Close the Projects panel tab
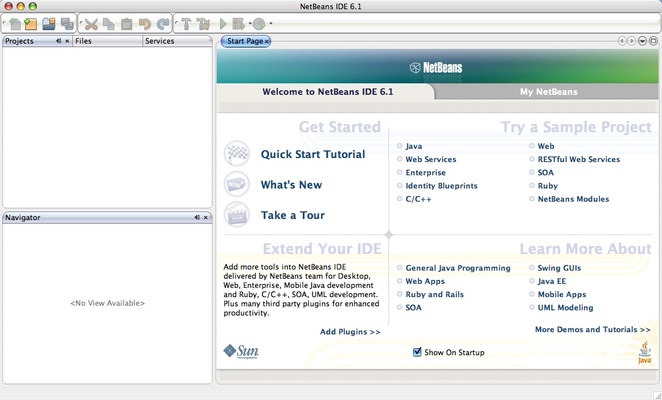 67,41
